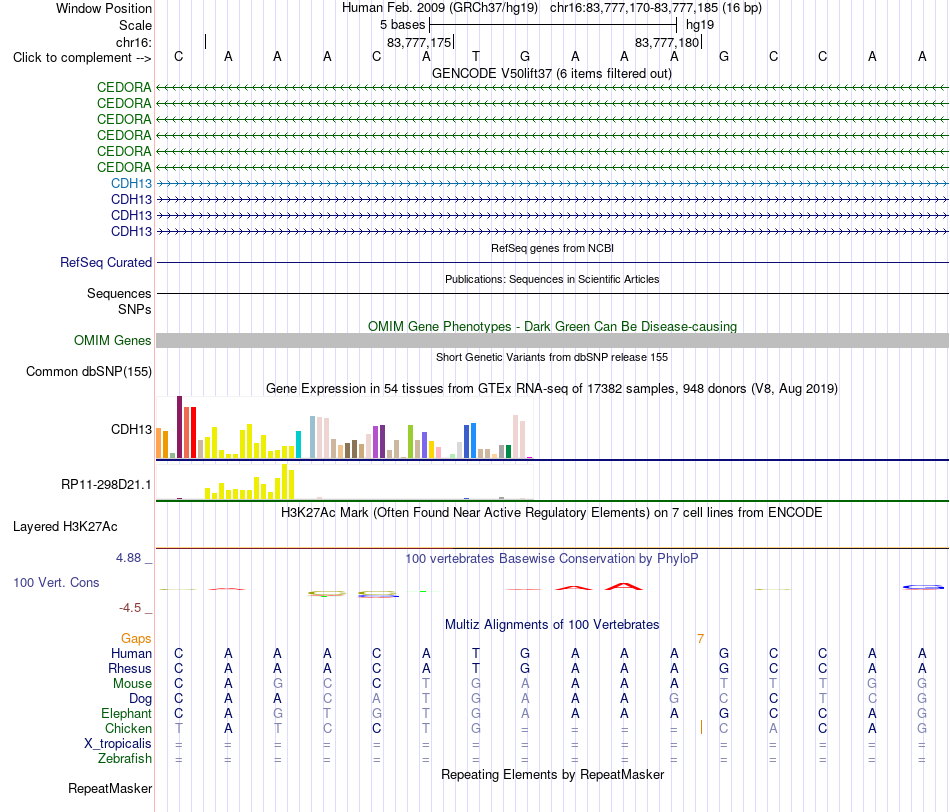950x812 pixels.
Task: Open 'Publications: Sequences in Scientific Articles' title
Action: coord(552,279)
